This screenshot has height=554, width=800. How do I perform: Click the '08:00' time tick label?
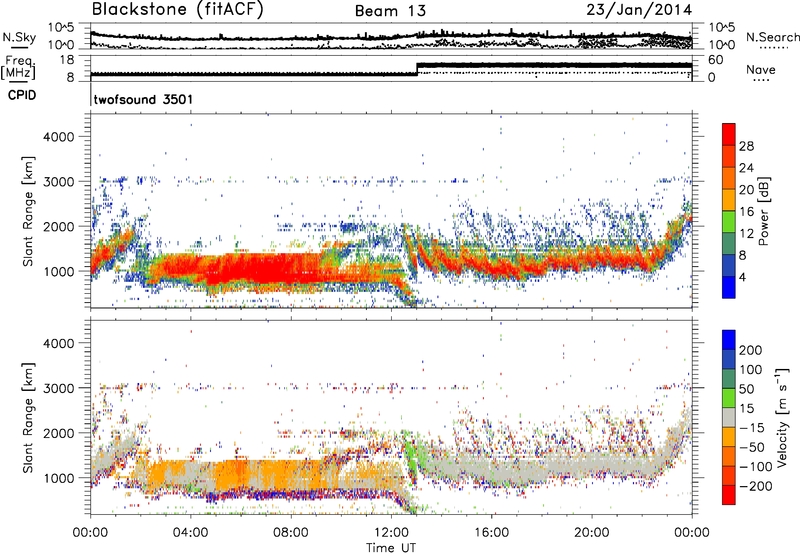click(x=291, y=533)
